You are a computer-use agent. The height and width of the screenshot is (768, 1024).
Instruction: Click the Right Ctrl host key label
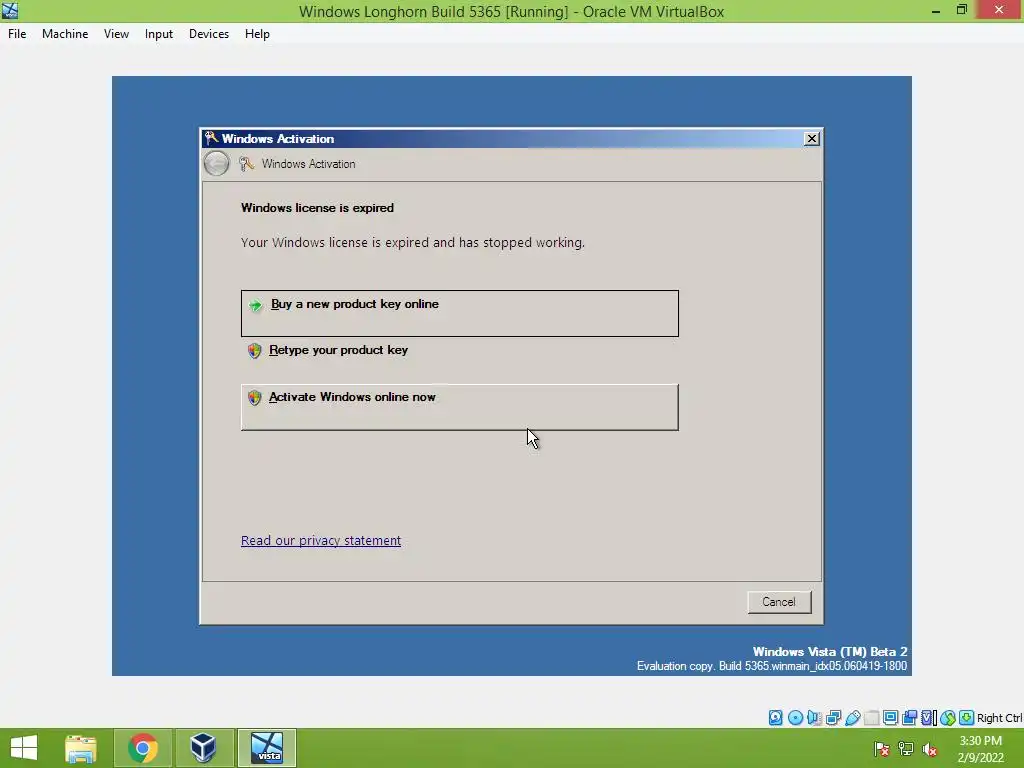click(x=1000, y=718)
